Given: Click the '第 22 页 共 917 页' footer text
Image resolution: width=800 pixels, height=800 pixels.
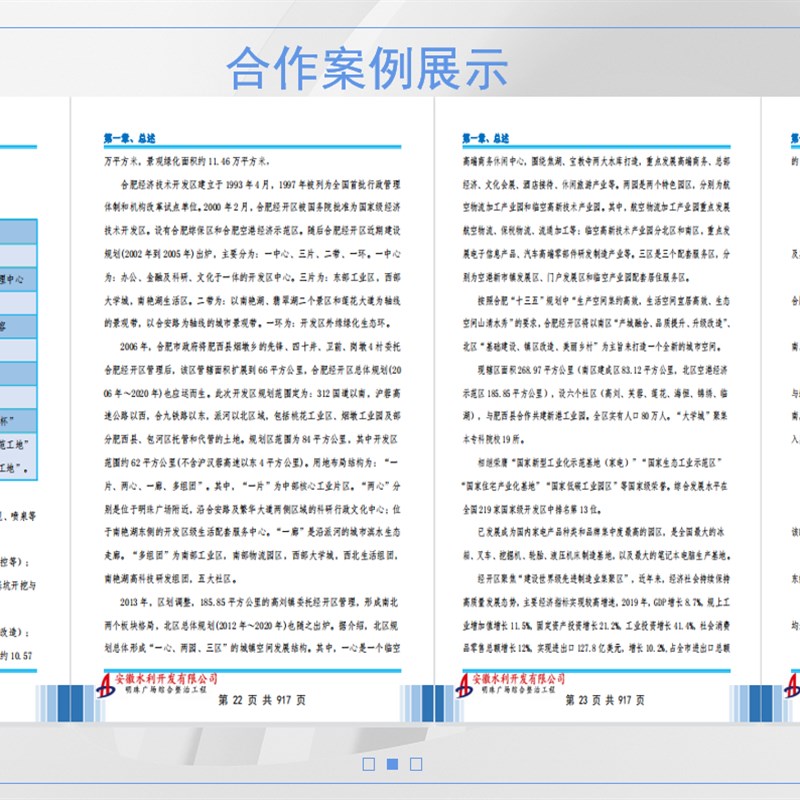Looking at the screenshot, I should point(262,700).
